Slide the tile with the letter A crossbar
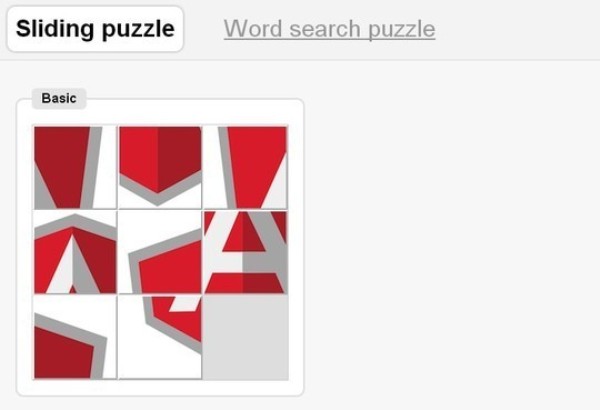This screenshot has width=600, height=410. (245, 253)
